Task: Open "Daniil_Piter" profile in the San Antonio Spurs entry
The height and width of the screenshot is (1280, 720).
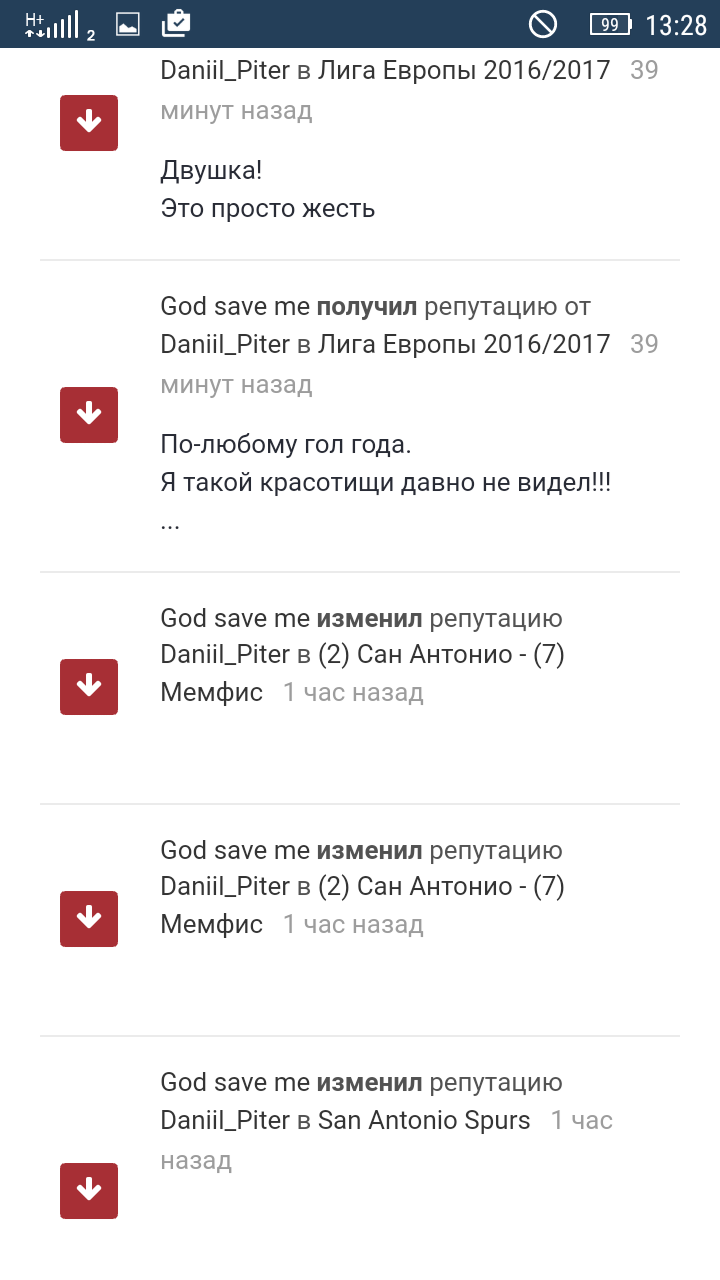Action: coord(225,1120)
